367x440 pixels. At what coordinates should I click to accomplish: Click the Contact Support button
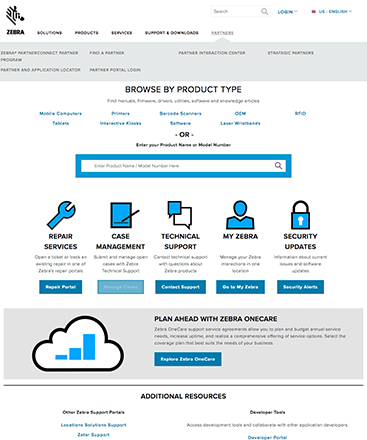[180, 287]
